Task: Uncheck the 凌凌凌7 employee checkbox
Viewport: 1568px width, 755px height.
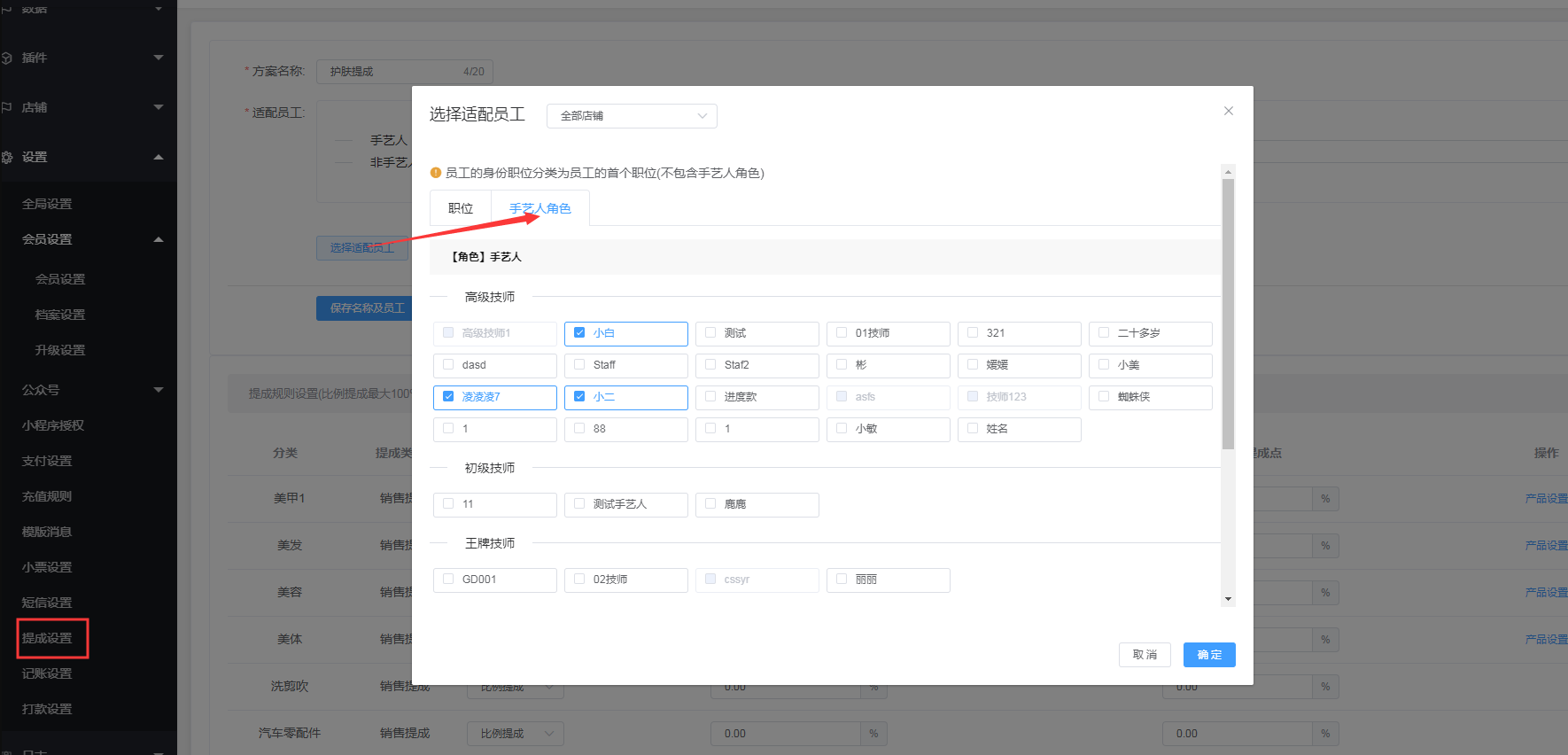Action: (448, 397)
